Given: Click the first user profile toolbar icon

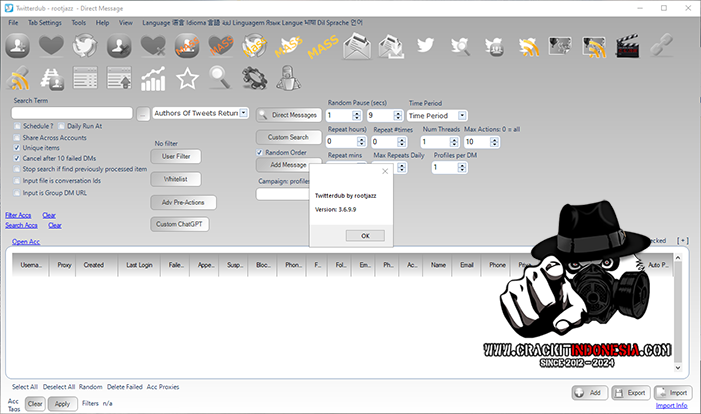Looking at the screenshot, I should [x=18, y=46].
